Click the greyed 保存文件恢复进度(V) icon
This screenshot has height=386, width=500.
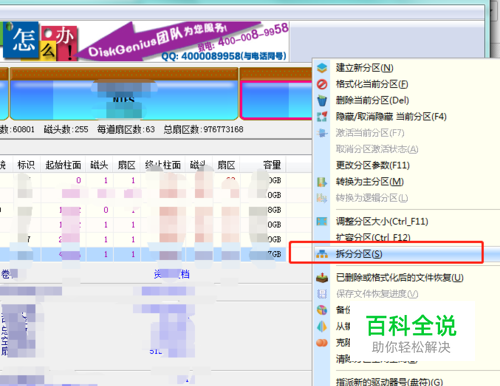322,294
